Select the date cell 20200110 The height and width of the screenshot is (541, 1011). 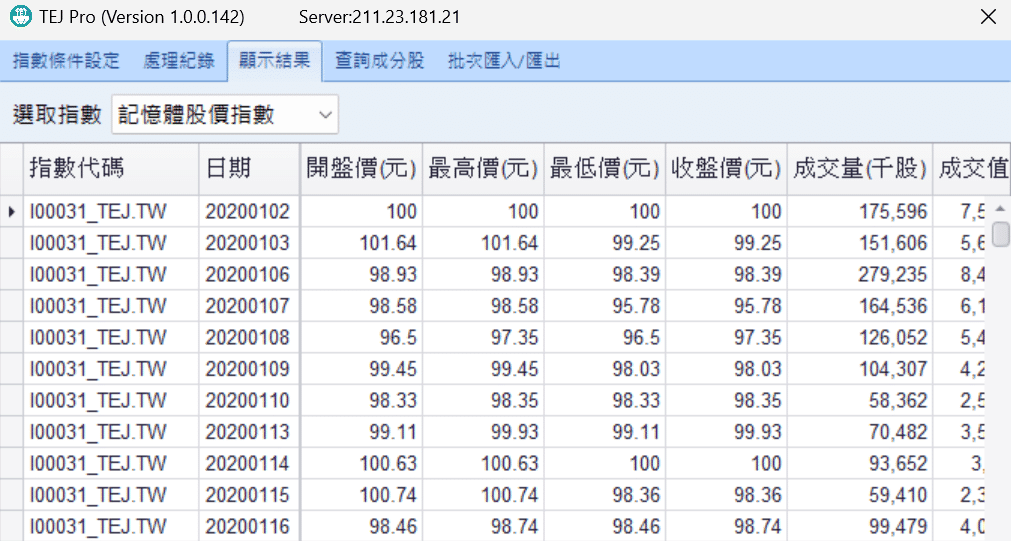click(247, 401)
